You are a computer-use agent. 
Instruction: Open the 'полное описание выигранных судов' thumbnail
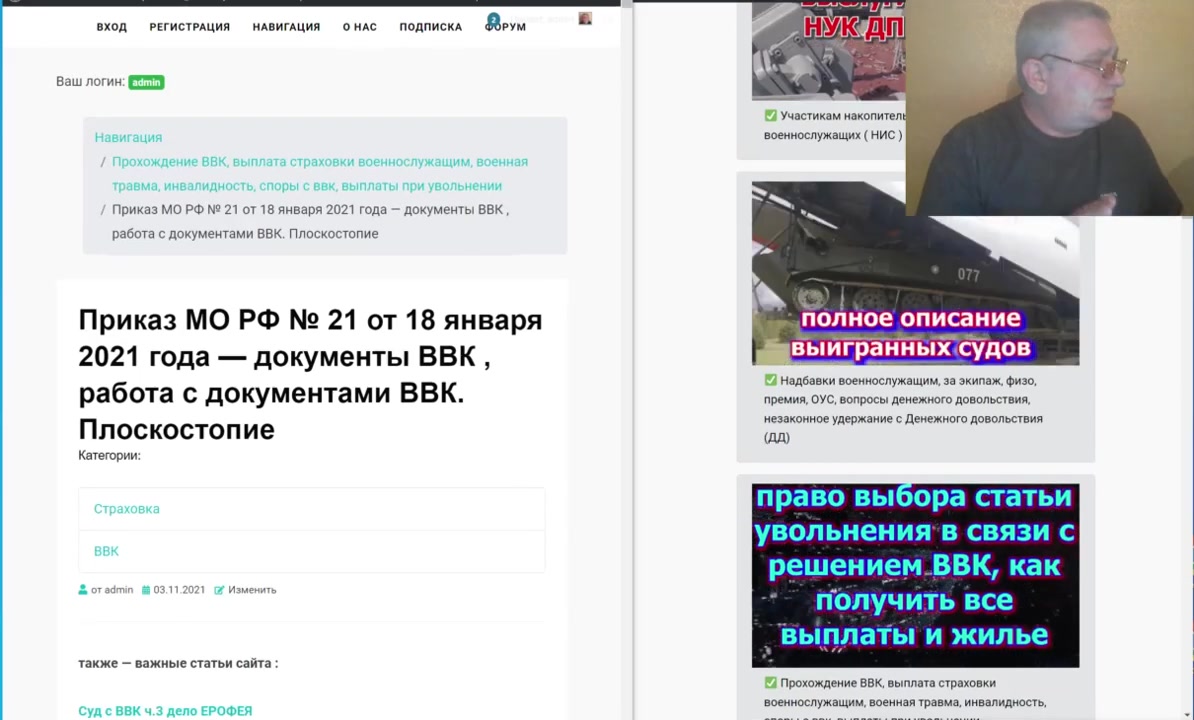pyautogui.click(x=915, y=273)
